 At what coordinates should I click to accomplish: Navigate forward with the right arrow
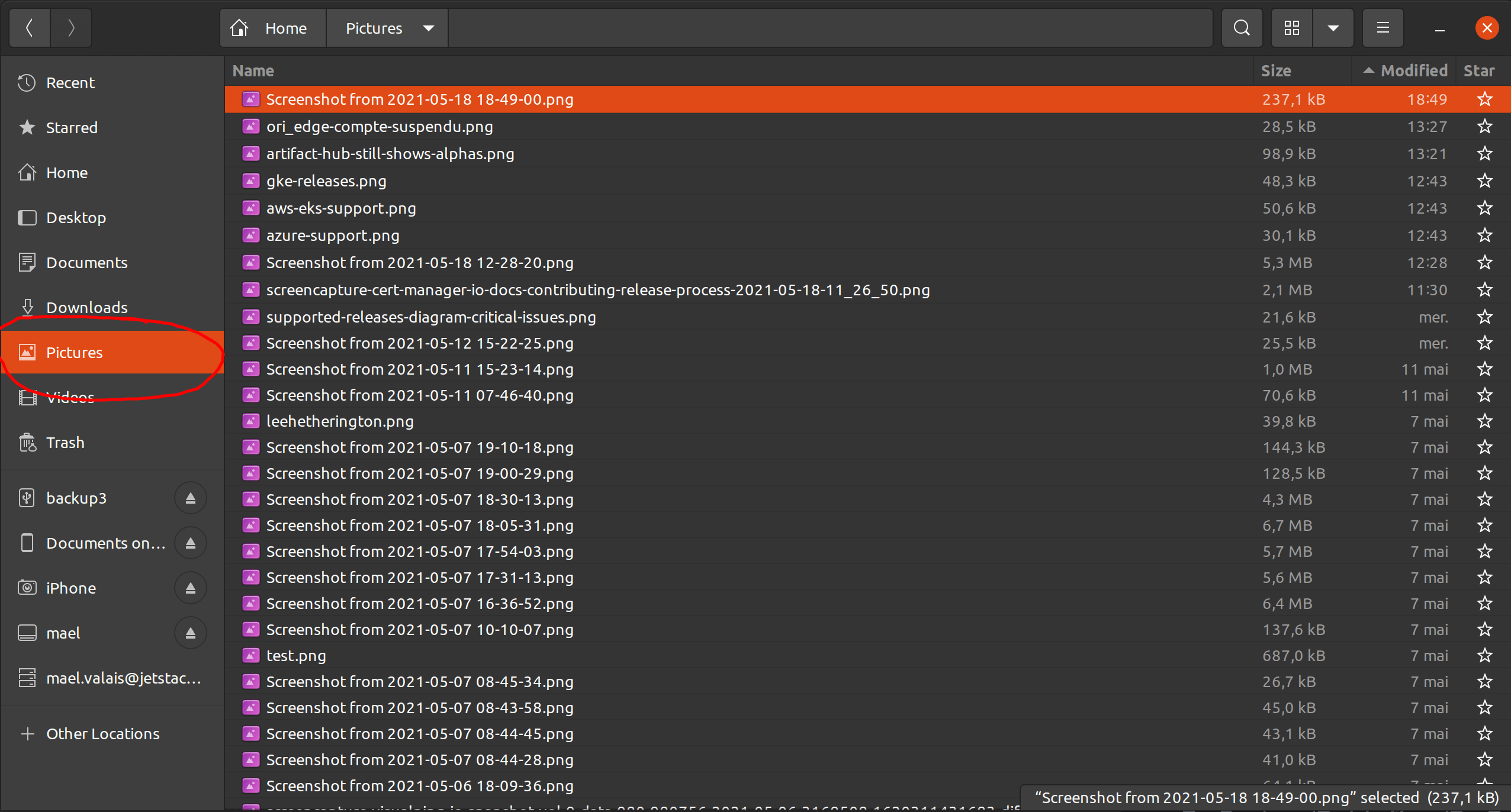[x=70, y=28]
